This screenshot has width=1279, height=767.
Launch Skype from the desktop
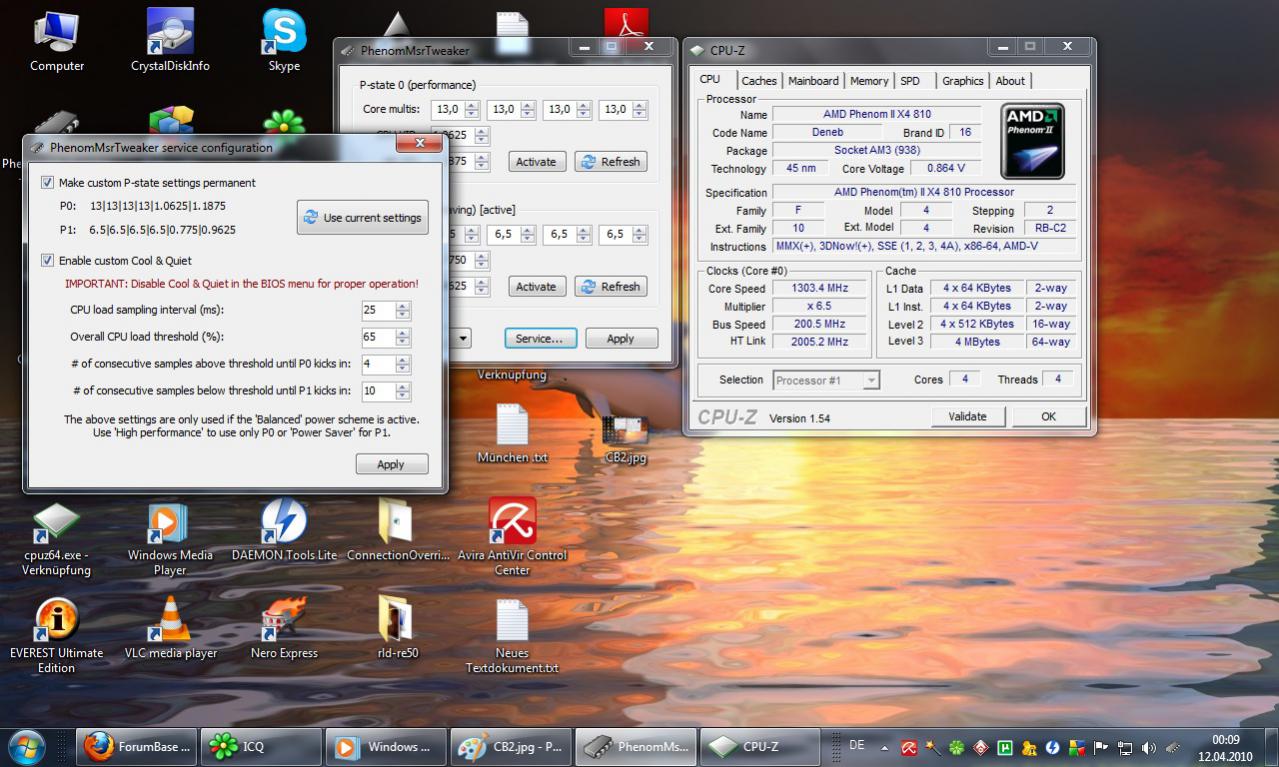284,41
